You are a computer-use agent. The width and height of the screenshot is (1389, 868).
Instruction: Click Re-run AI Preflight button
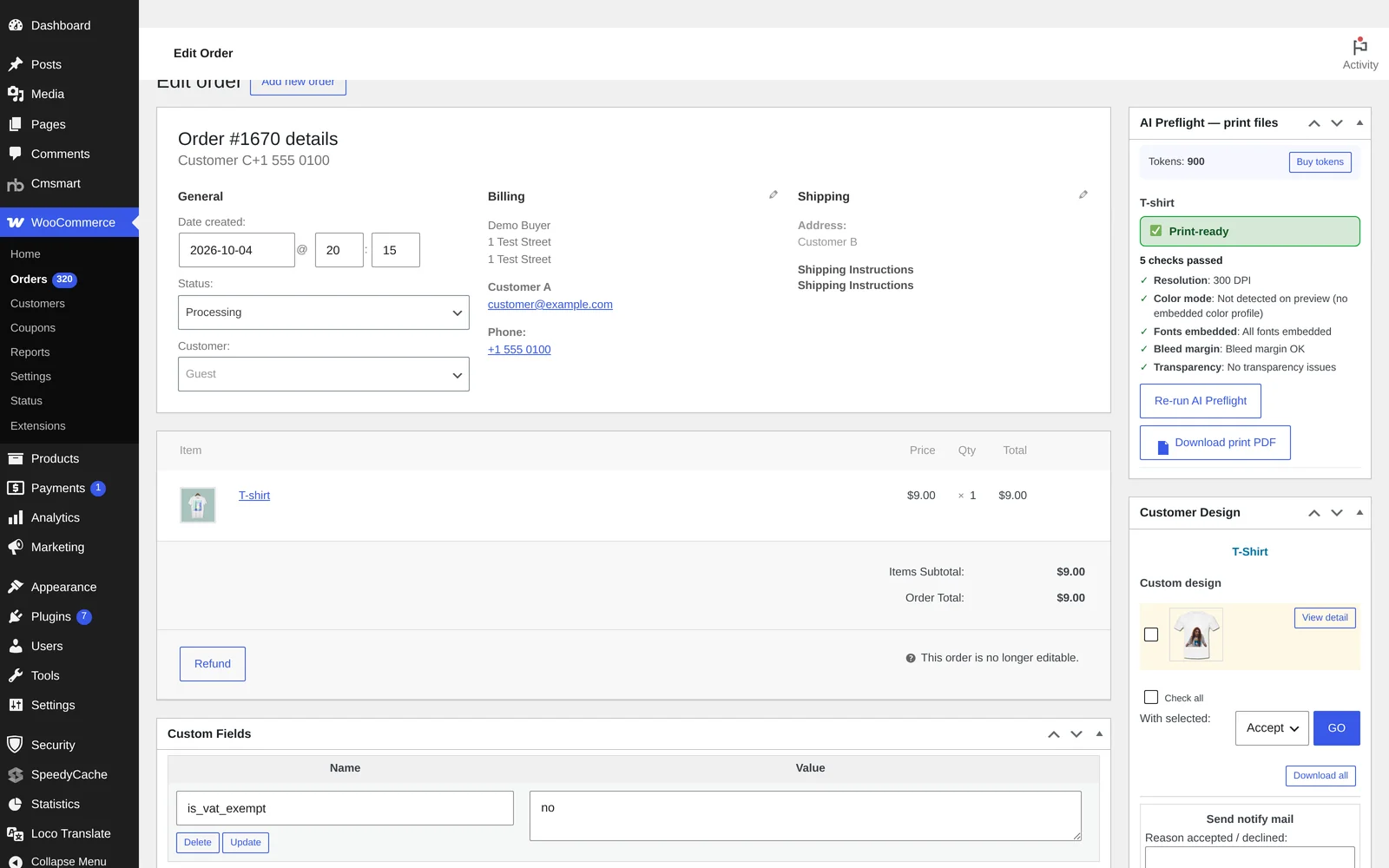pos(1201,401)
